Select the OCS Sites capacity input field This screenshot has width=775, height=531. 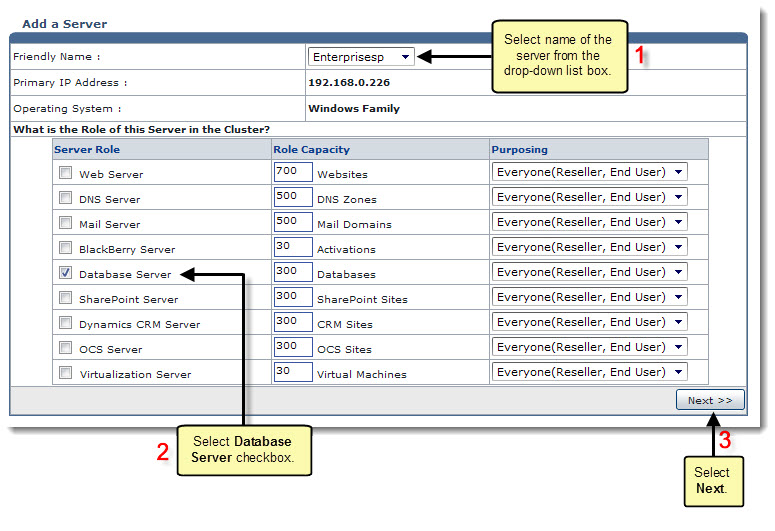(293, 347)
